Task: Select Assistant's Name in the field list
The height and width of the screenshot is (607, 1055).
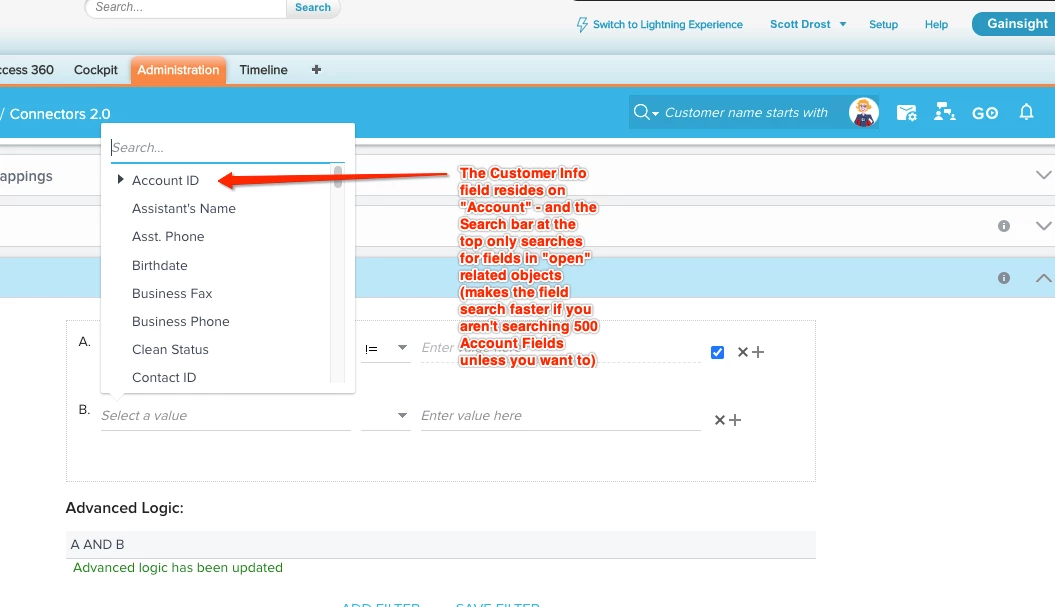Action: tap(184, 209)
